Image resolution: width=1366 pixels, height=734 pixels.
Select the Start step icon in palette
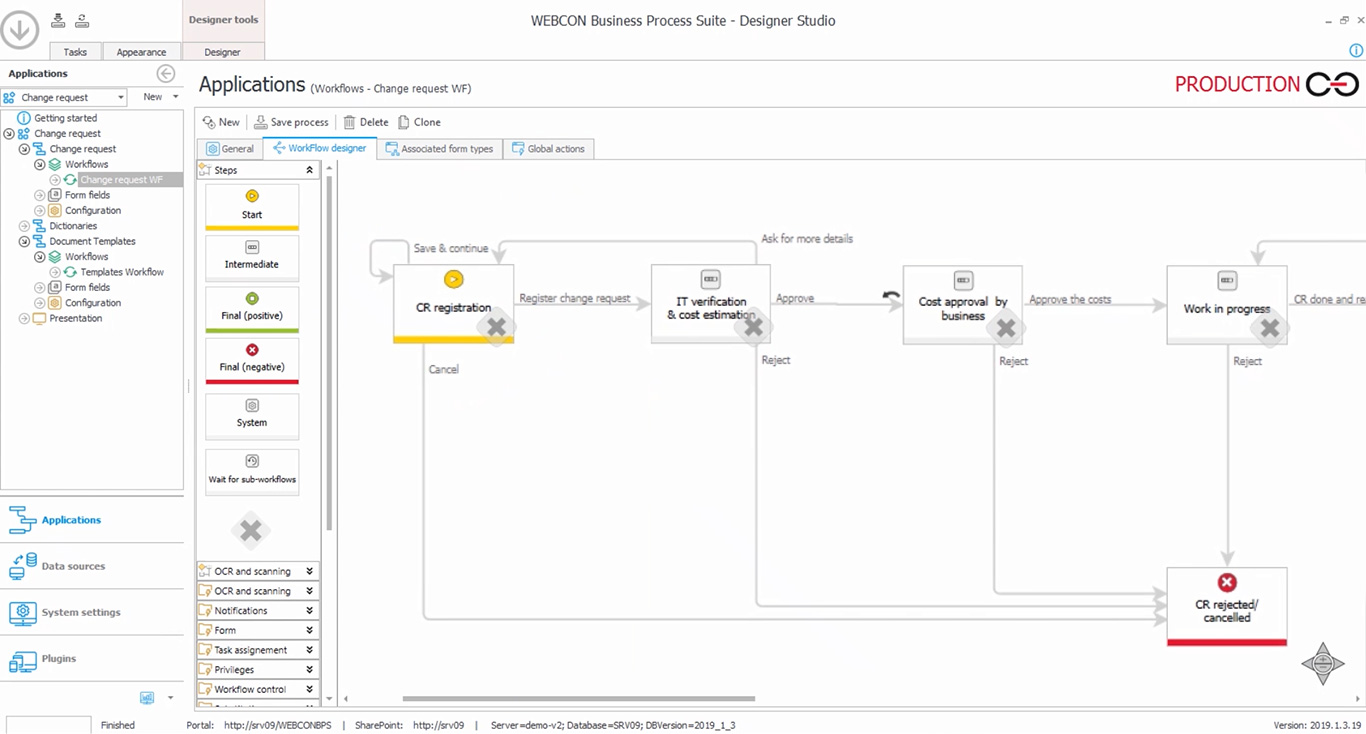(x=252, y=205)
